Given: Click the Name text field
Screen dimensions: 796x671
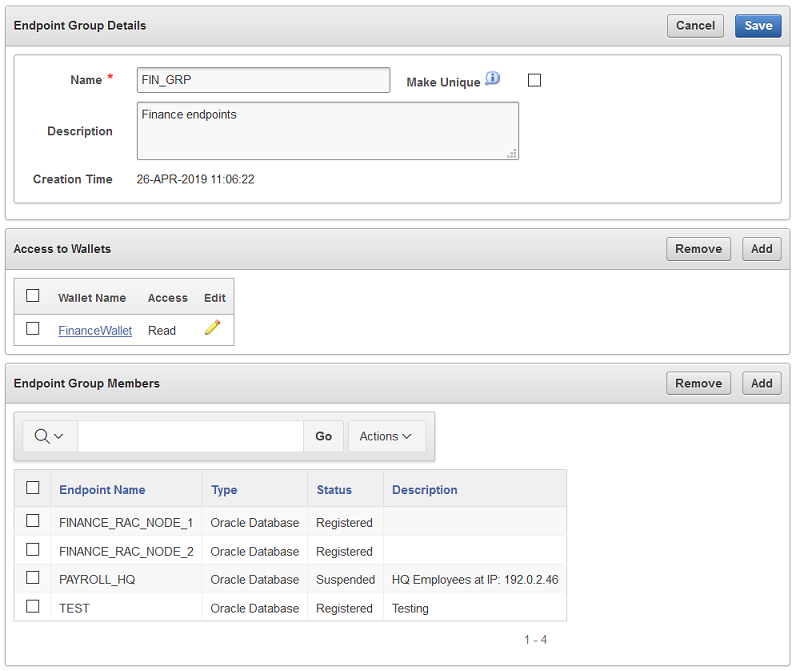Looking at the screenshot, I should [x=263, y=80].
